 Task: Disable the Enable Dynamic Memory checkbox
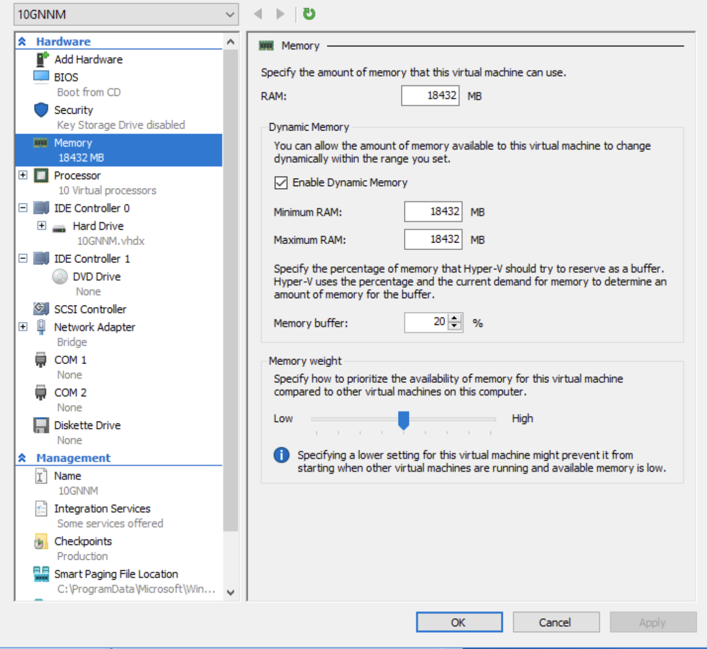(x=281, y=183)
